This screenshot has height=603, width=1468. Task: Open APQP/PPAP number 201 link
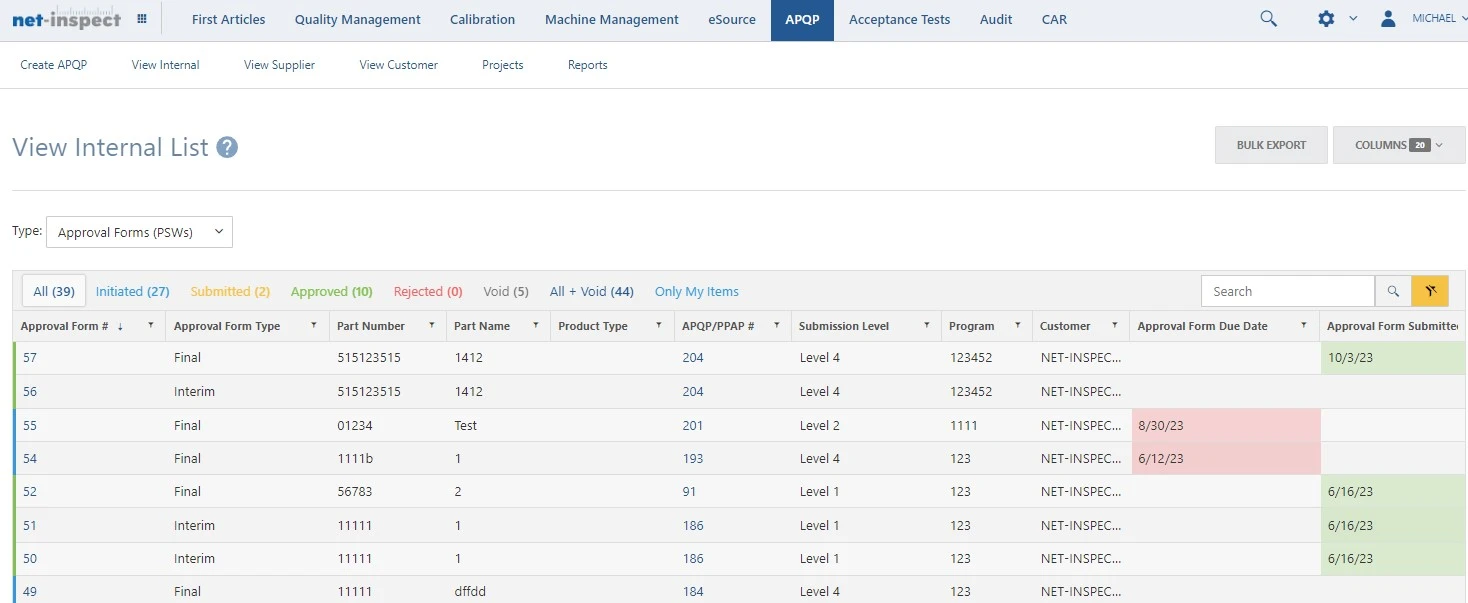(692, 425)
